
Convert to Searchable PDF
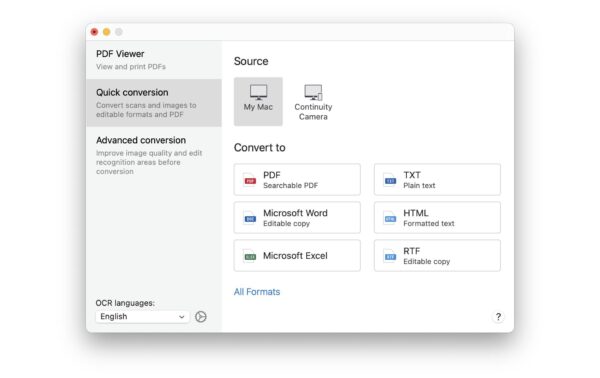click(x=297, y=179)
